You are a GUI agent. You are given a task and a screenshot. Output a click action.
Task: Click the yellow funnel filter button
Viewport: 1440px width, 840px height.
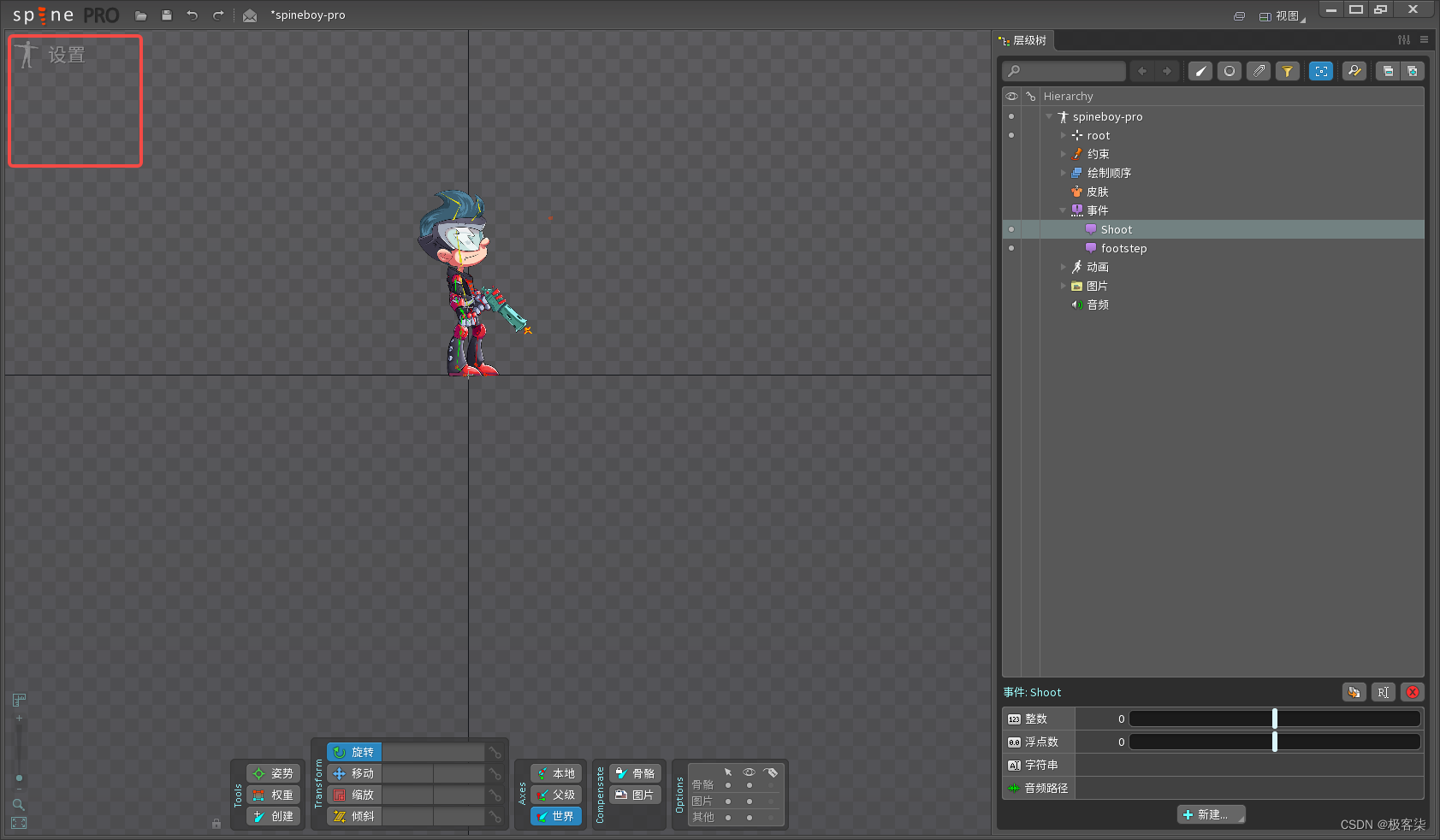[1288, 71]
